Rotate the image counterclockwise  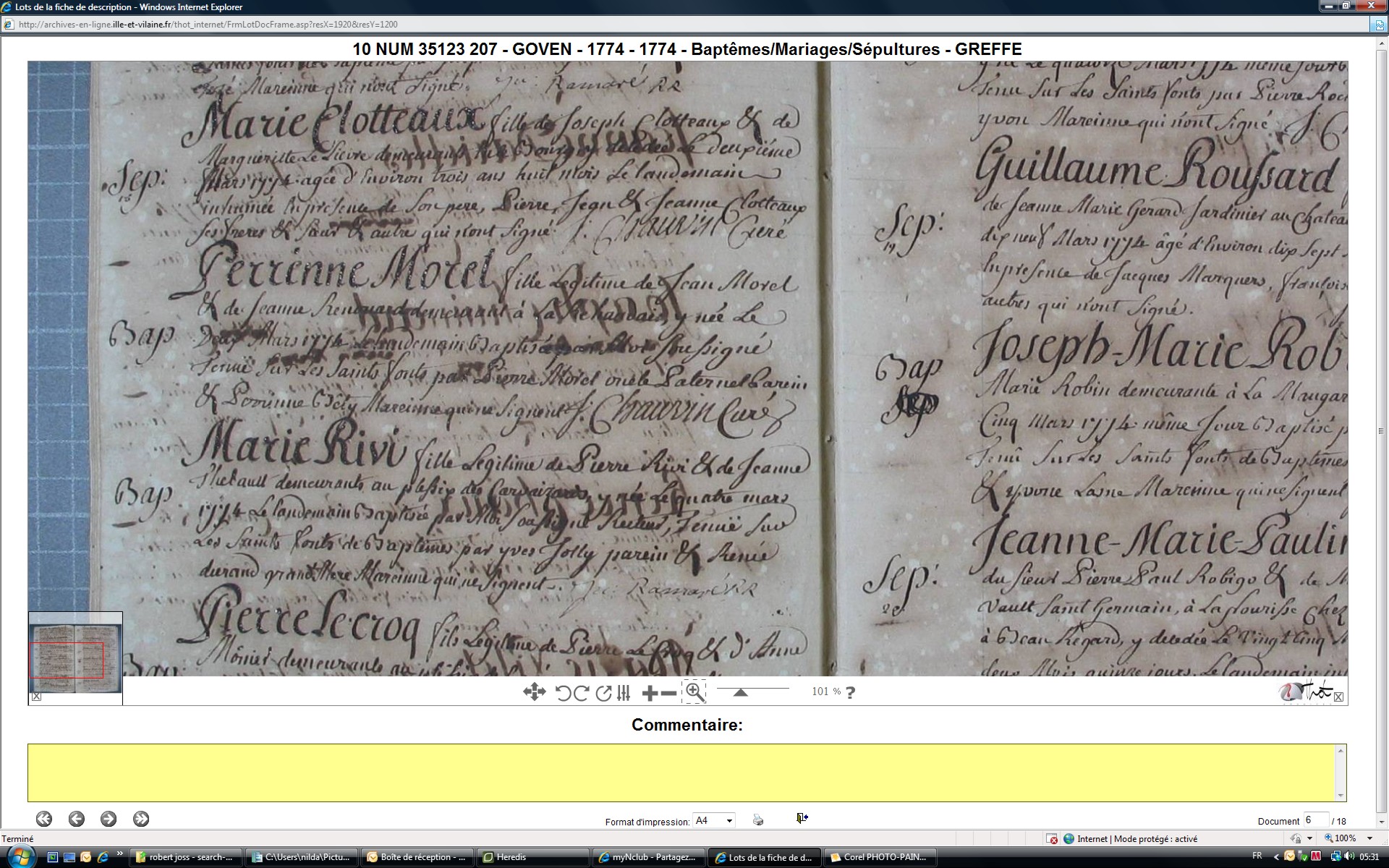[563, 693]
